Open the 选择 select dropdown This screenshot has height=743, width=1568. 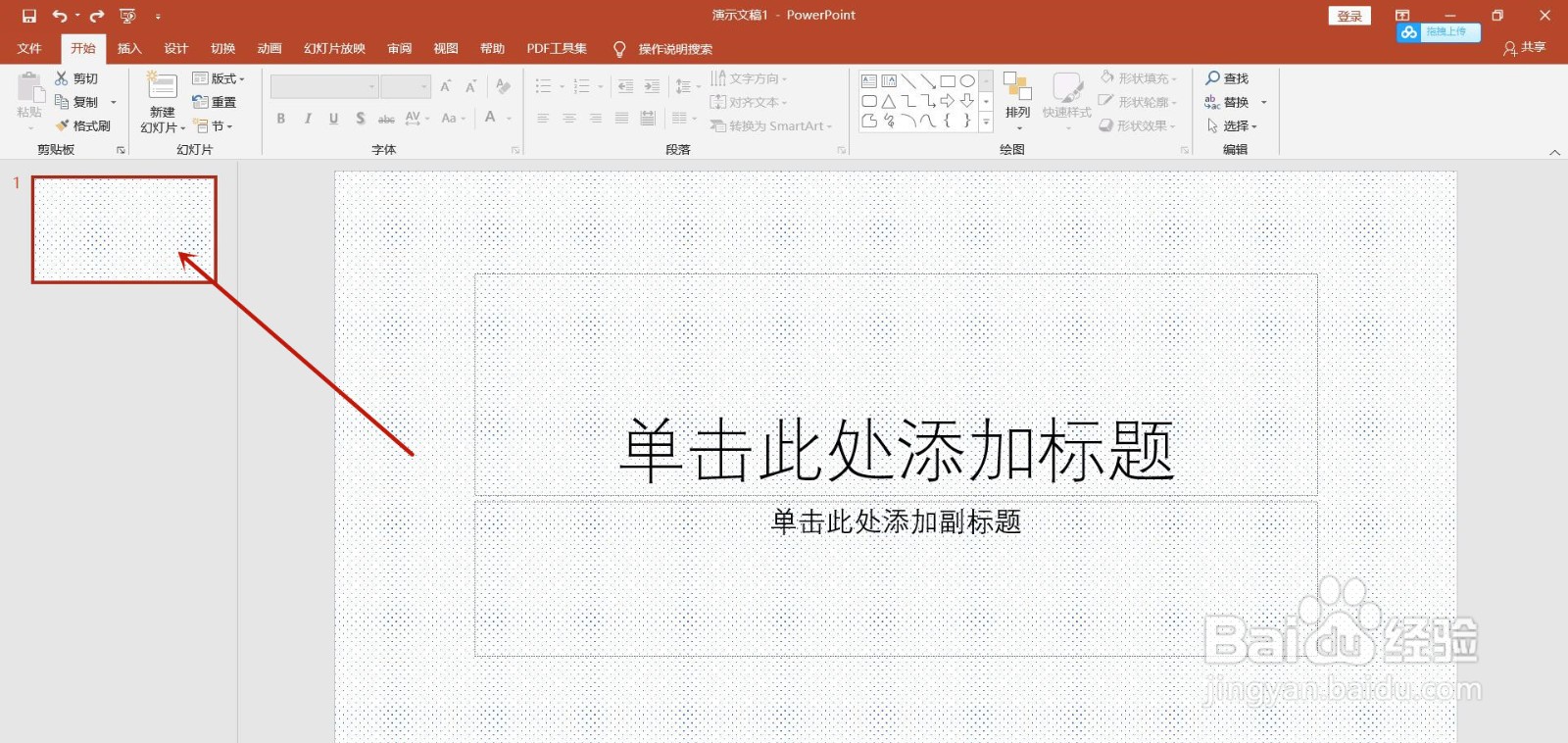point(1232,126)
